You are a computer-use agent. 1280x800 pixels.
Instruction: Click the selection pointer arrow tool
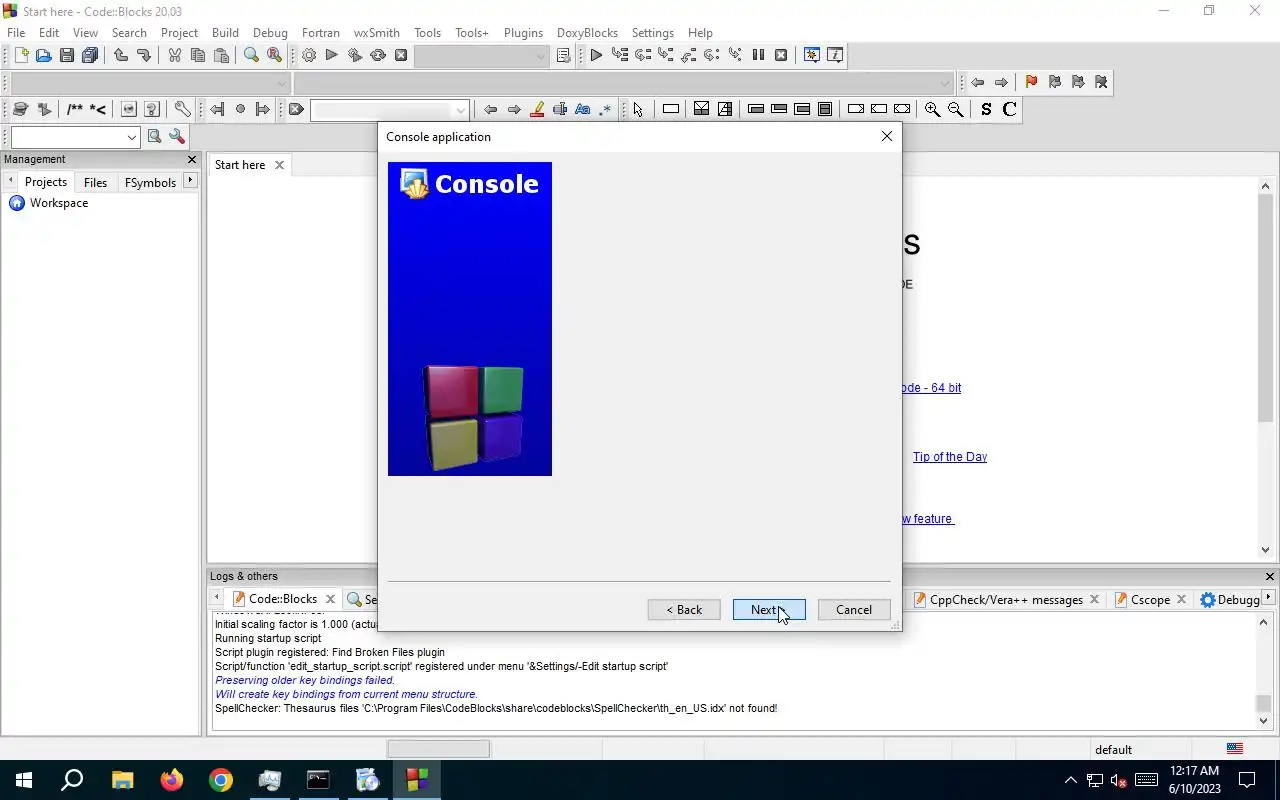pyautogui.click(x=638, y=110)
